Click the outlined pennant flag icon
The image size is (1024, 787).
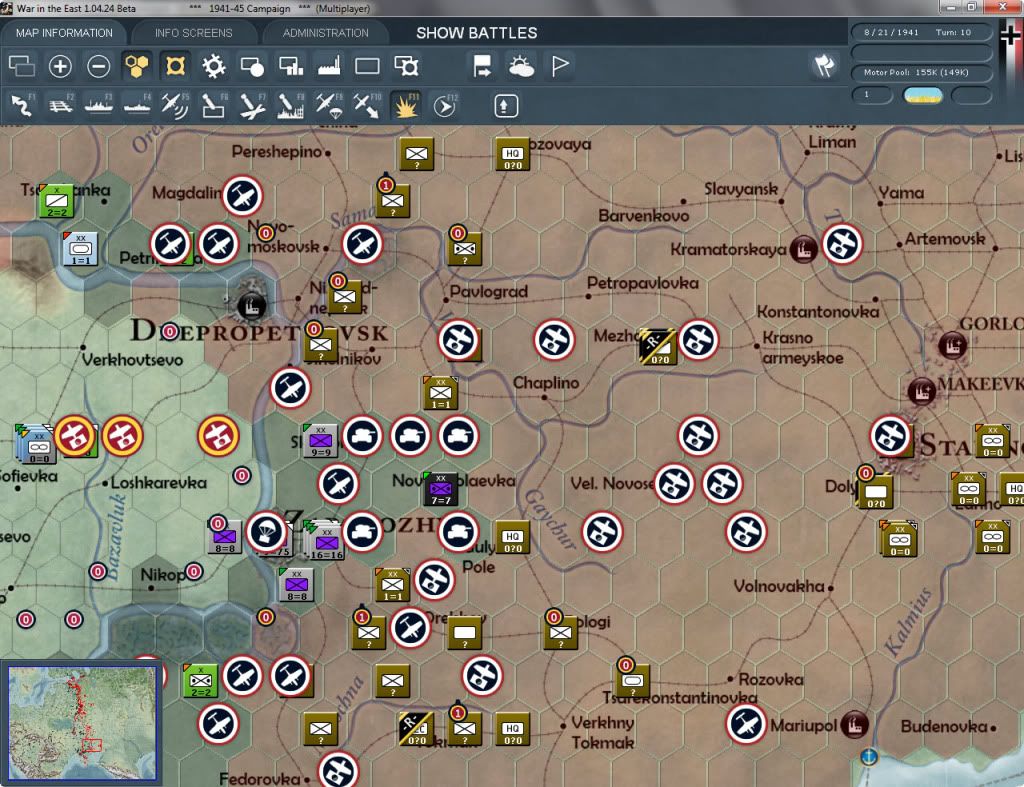click(x=560, y=66)
